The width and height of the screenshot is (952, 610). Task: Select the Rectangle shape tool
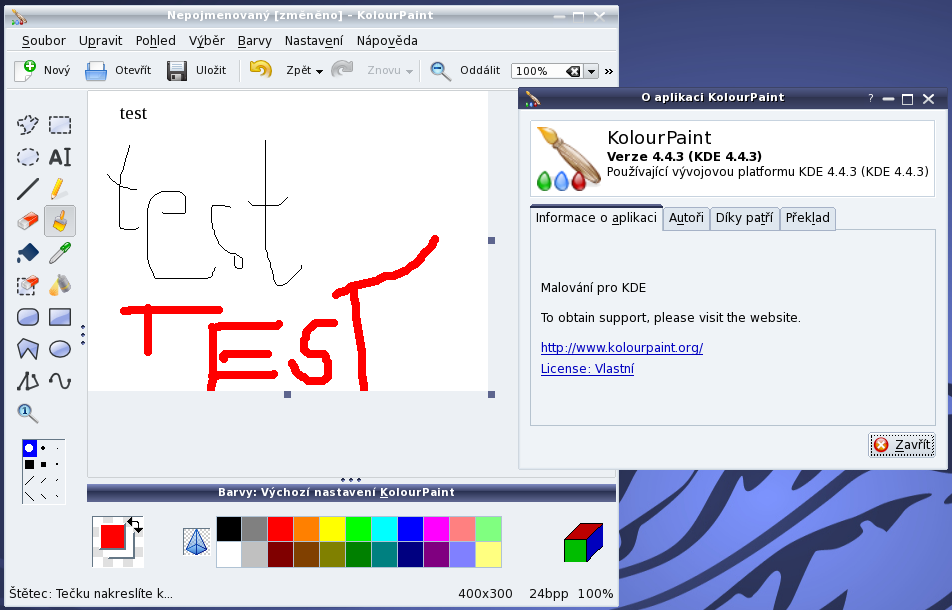pyautogui.click(x=60, y=317)
